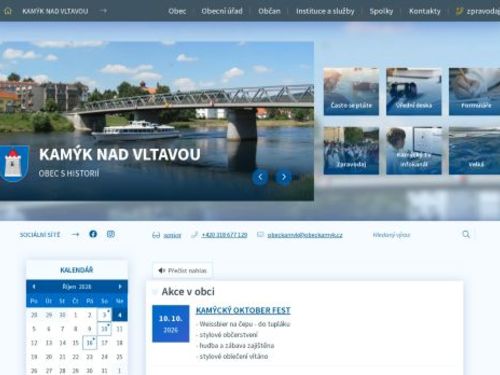Screen dimensions: 500x375
Task: Go to next month in calendar
Action: [x=120, y=287]
